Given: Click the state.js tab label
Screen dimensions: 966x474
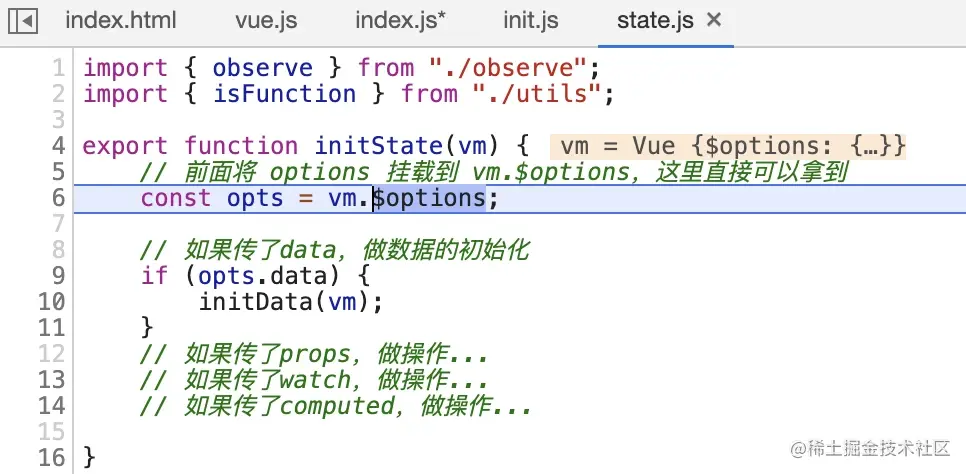Looking at the screenshot, I should 655,20.
